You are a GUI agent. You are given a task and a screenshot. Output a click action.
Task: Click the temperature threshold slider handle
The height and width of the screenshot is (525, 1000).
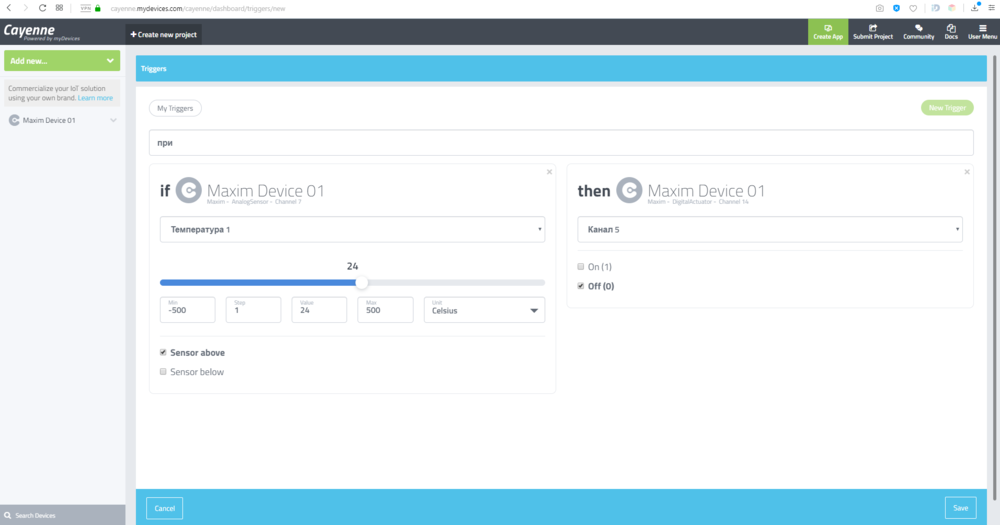pyautogui.click(x=361, y=283)
